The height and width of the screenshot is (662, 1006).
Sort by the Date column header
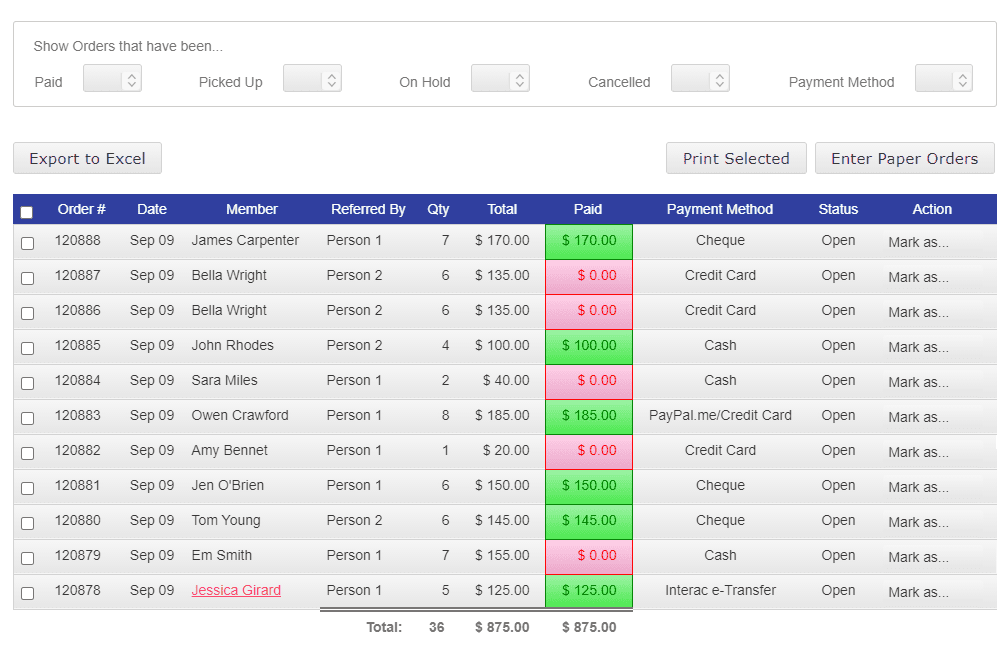[x=152, y=209]
